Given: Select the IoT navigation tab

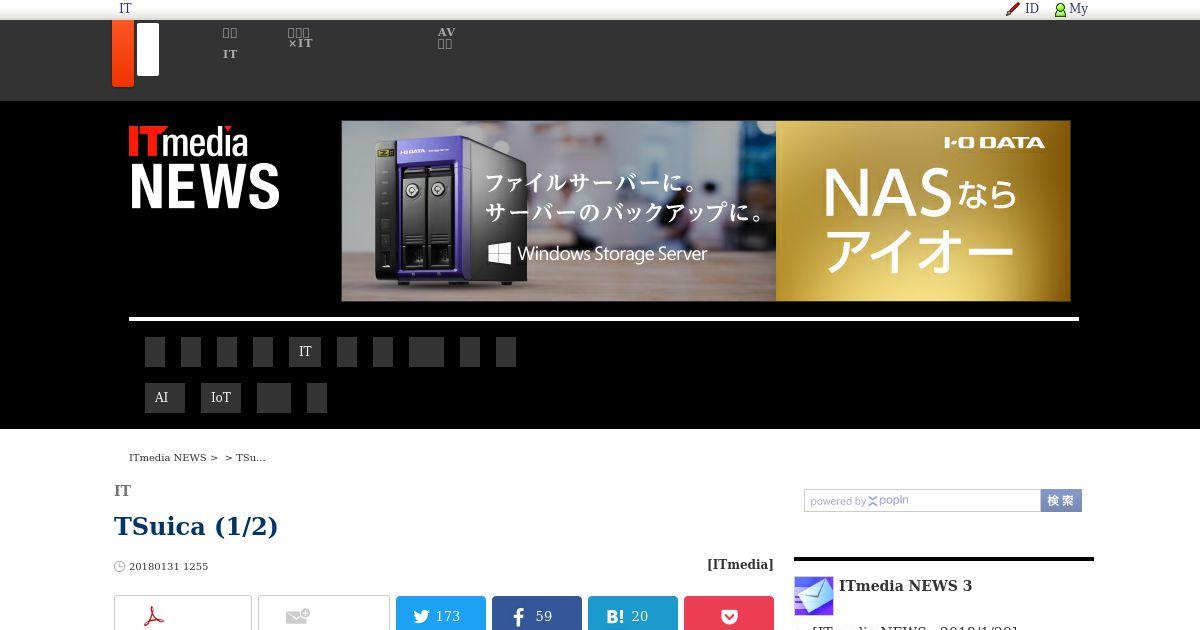Looking at the screenshot, I should pyautogui.click(x=221, y=398).
